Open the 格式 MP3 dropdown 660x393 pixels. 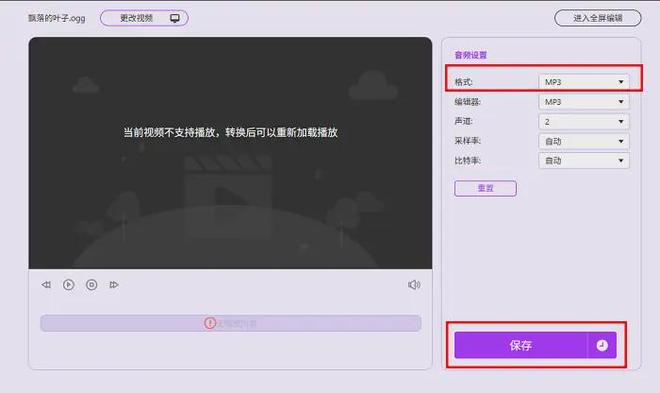pos(584,82)
